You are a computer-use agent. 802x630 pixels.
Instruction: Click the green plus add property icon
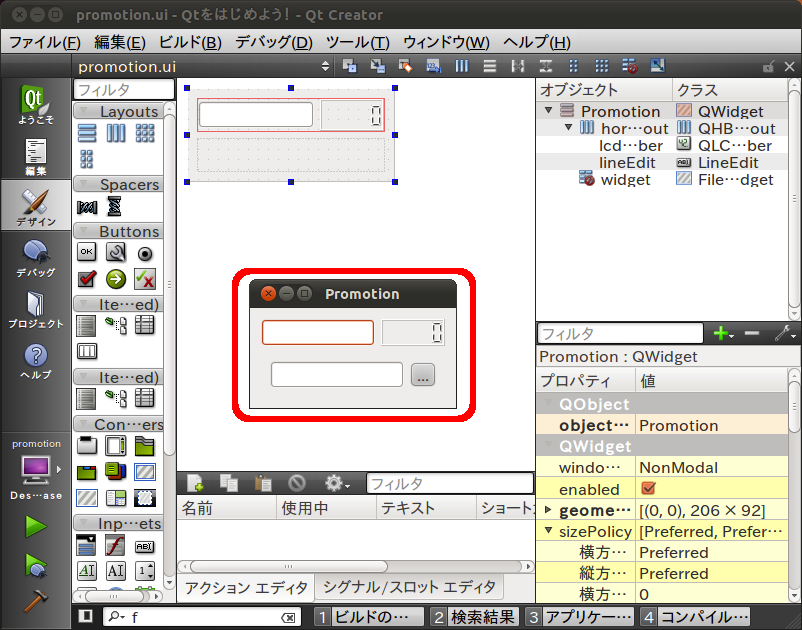tap(720, 334)
